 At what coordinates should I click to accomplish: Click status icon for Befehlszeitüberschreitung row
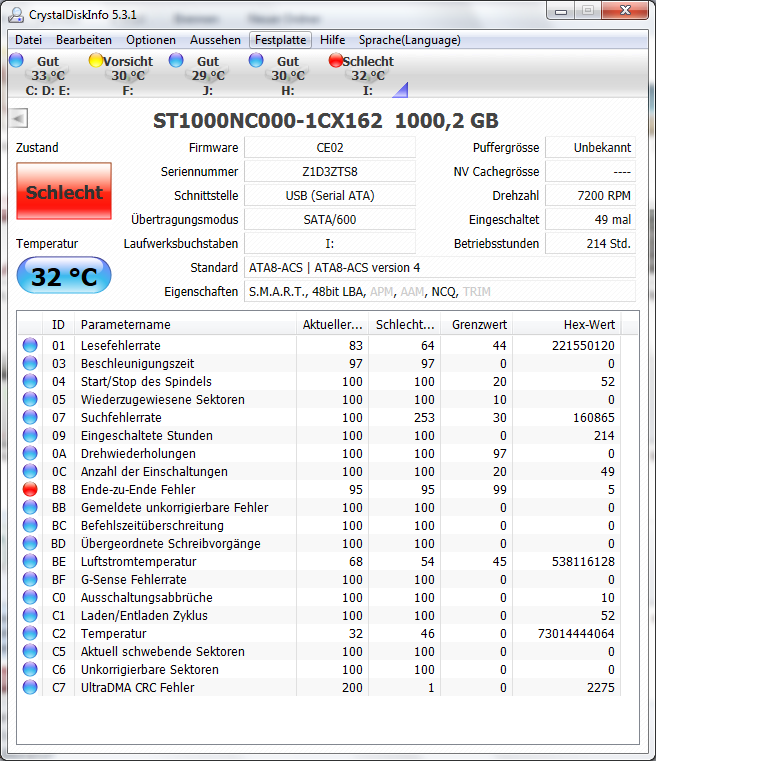click(30, 525)
